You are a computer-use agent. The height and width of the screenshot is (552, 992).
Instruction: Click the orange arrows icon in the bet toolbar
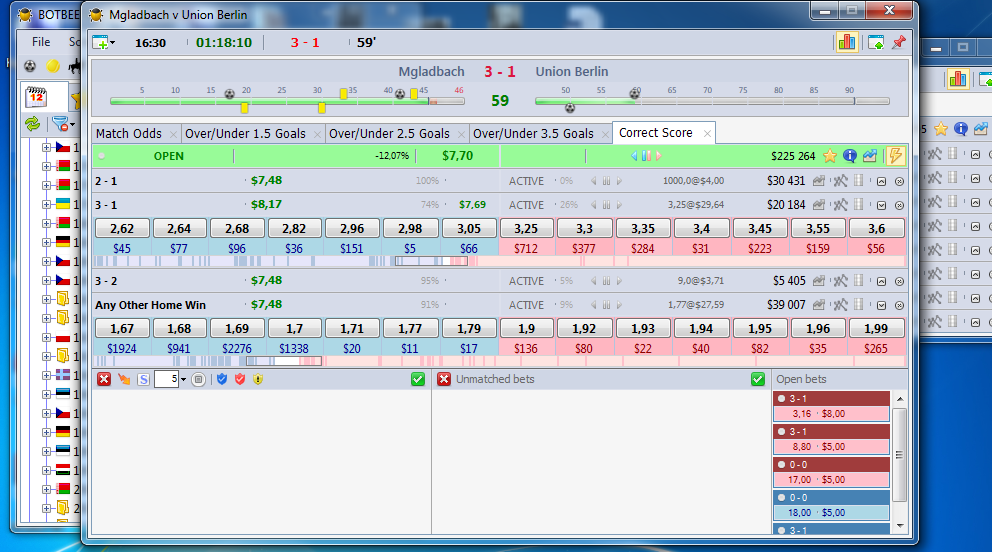click(124, 379)
